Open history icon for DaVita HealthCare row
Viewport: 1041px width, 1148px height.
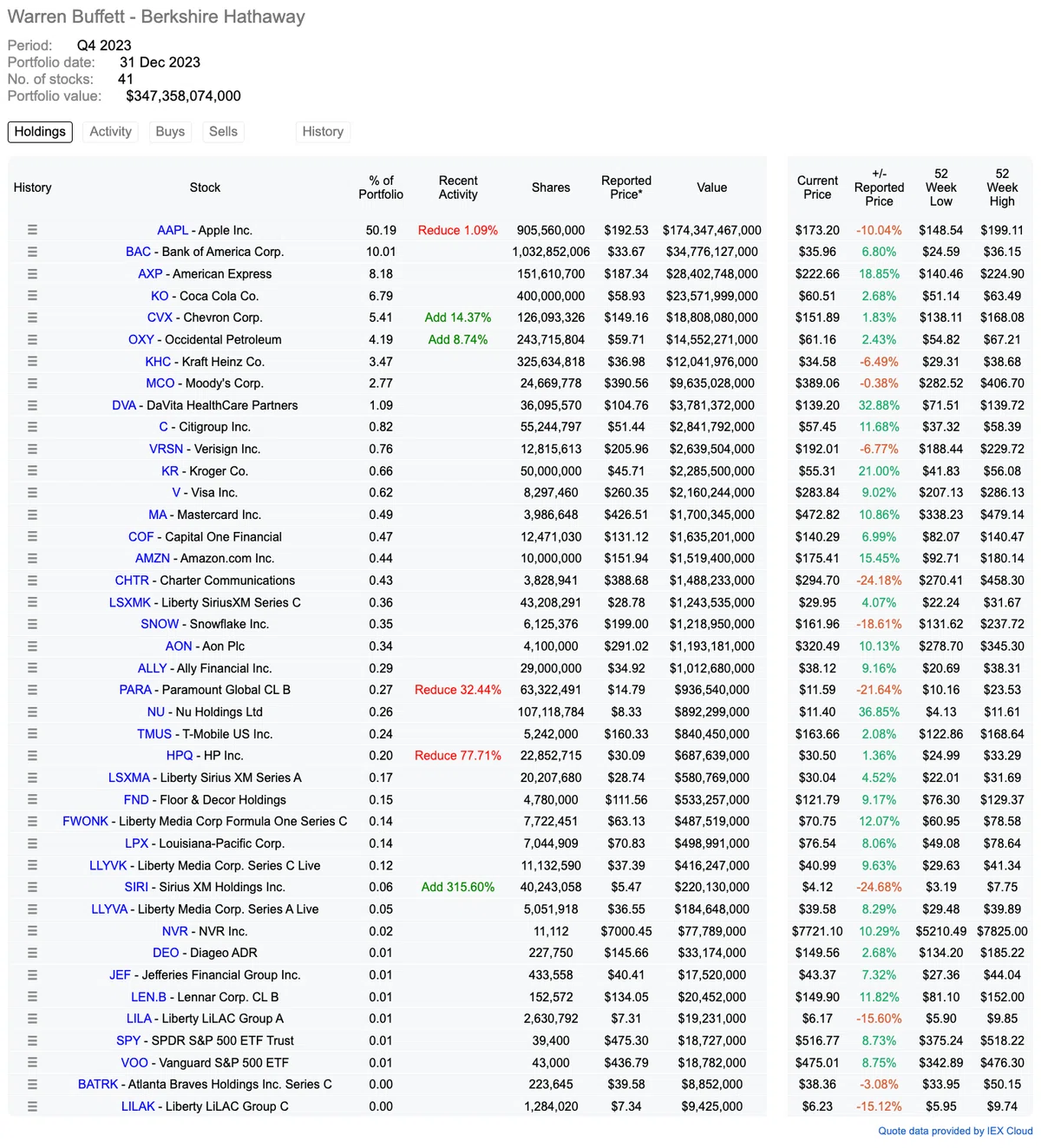[x=32, y=405]
